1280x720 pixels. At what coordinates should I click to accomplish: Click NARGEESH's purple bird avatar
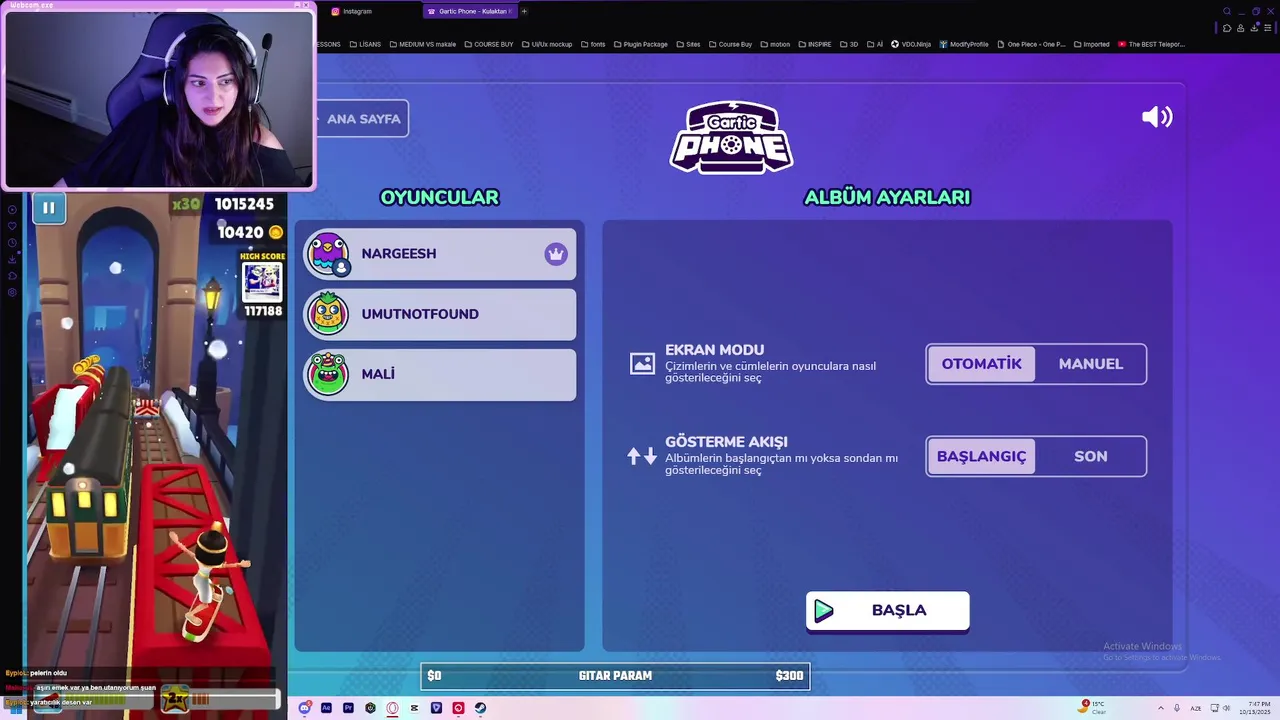[328, 254]
